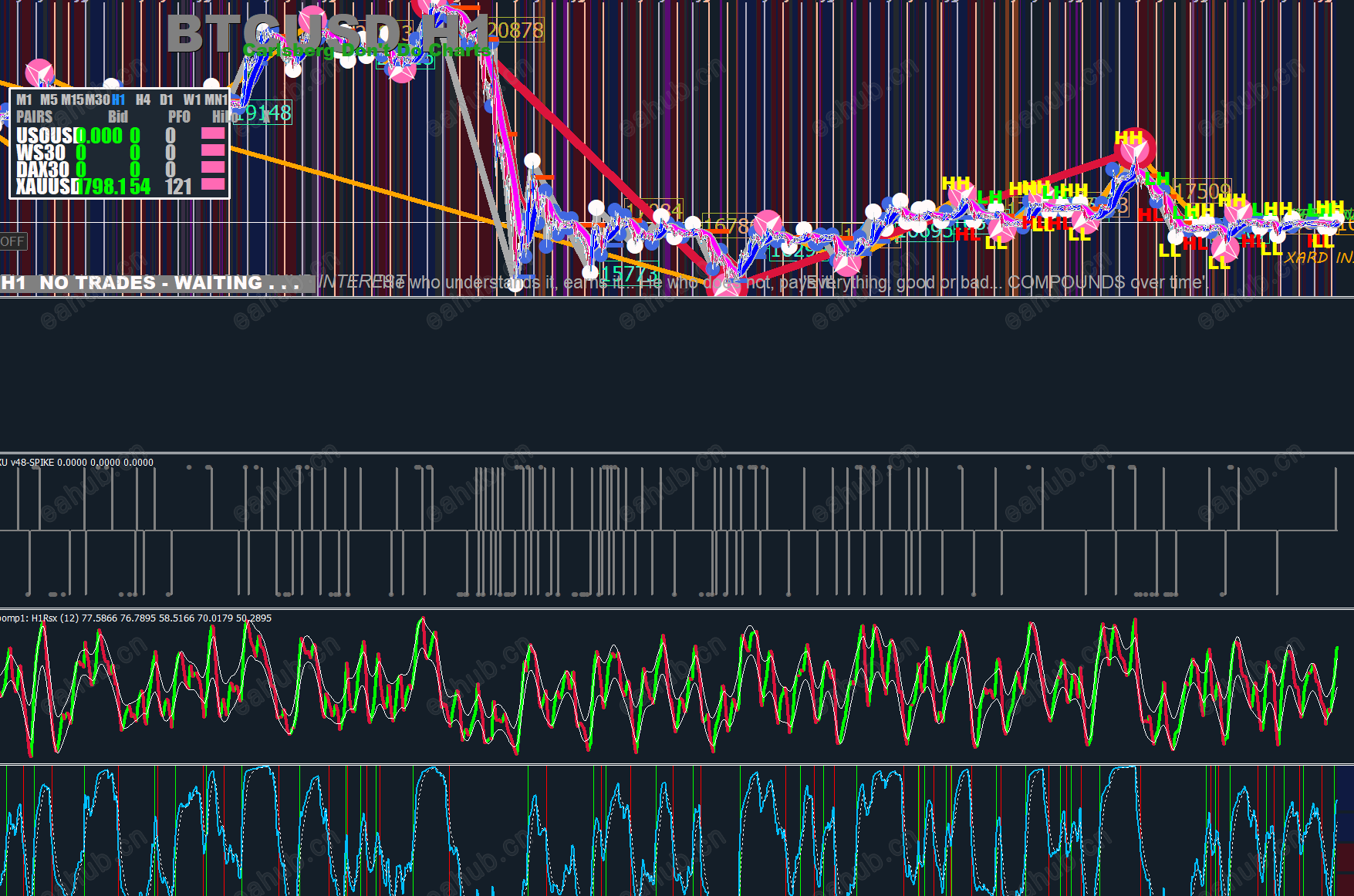Viewport: 1354px width, 896px height.
Task: Click the 15773 price label
Action: 630,274
